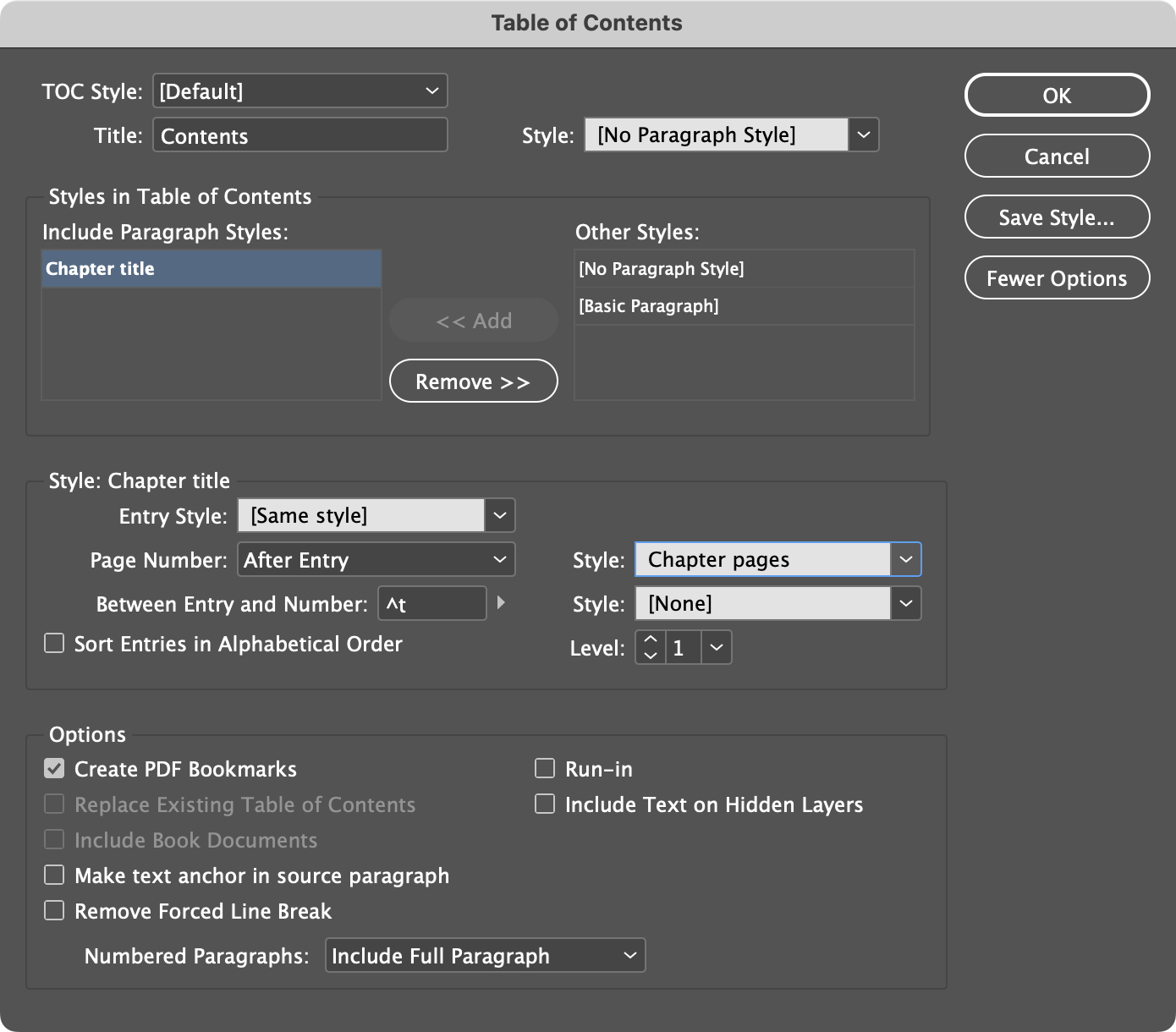Click the Save Style... button
Screen dimensions: 1176x1032
click(1057, 217)
